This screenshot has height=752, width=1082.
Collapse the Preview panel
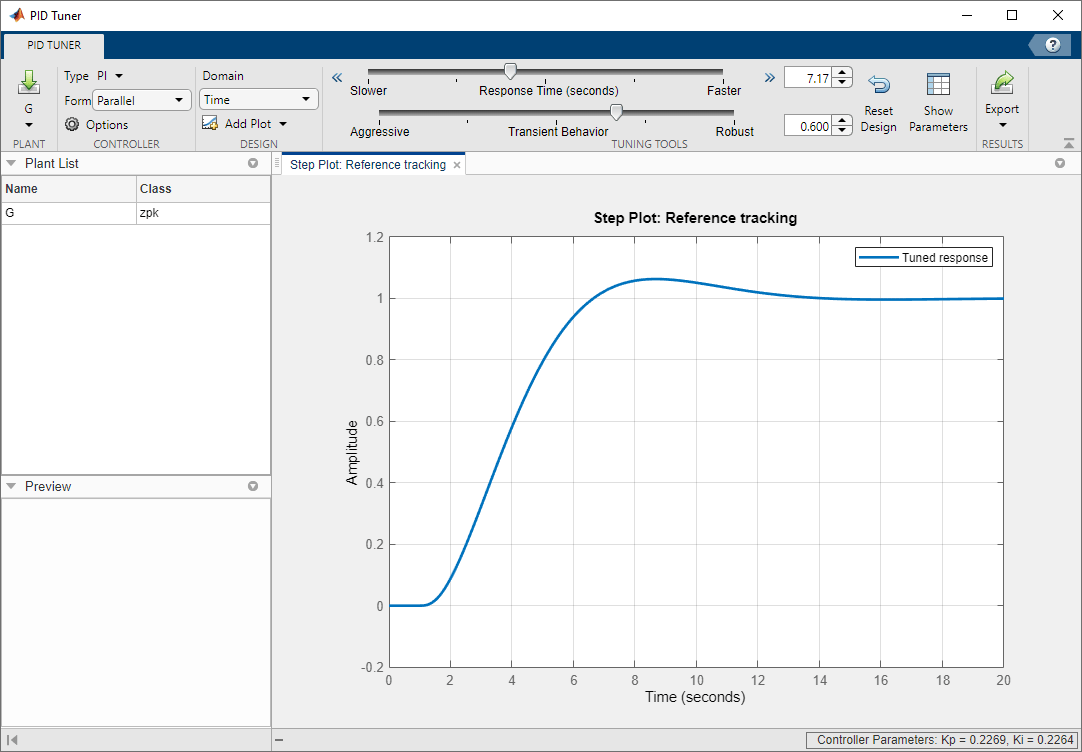click(x=11, y=486)
